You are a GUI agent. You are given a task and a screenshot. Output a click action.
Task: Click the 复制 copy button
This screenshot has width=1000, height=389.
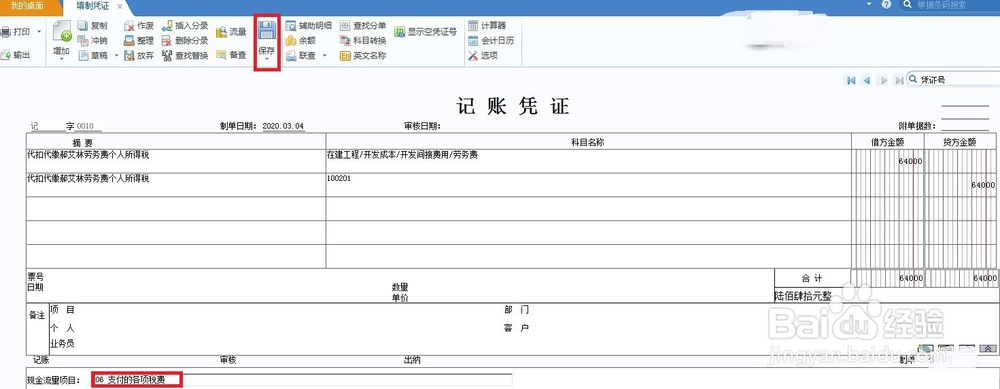pyautogui.click(x=92, y=26)
